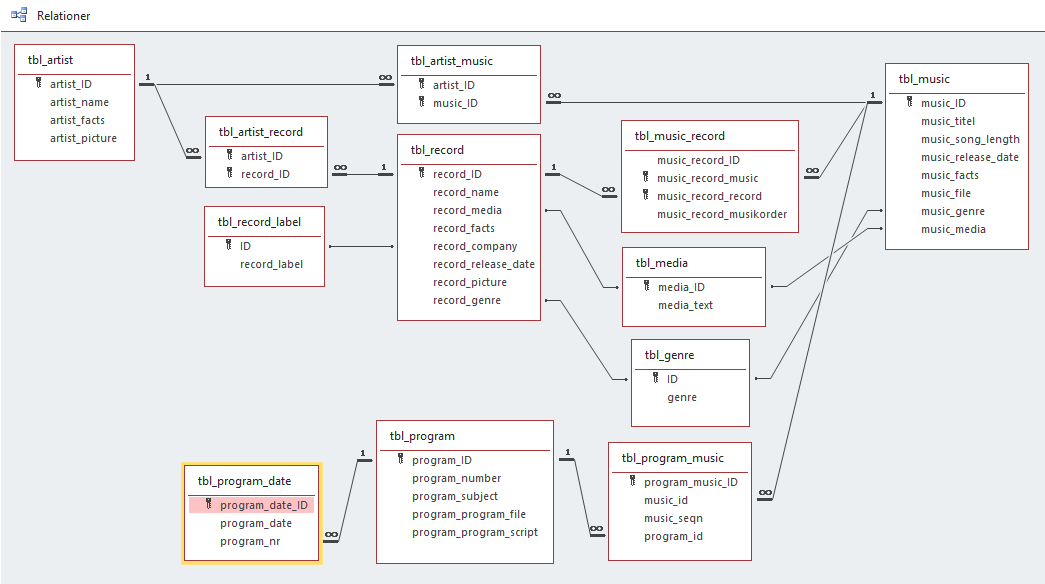
Task: Select the tbl_genre table title
Action: pos(669,355)
